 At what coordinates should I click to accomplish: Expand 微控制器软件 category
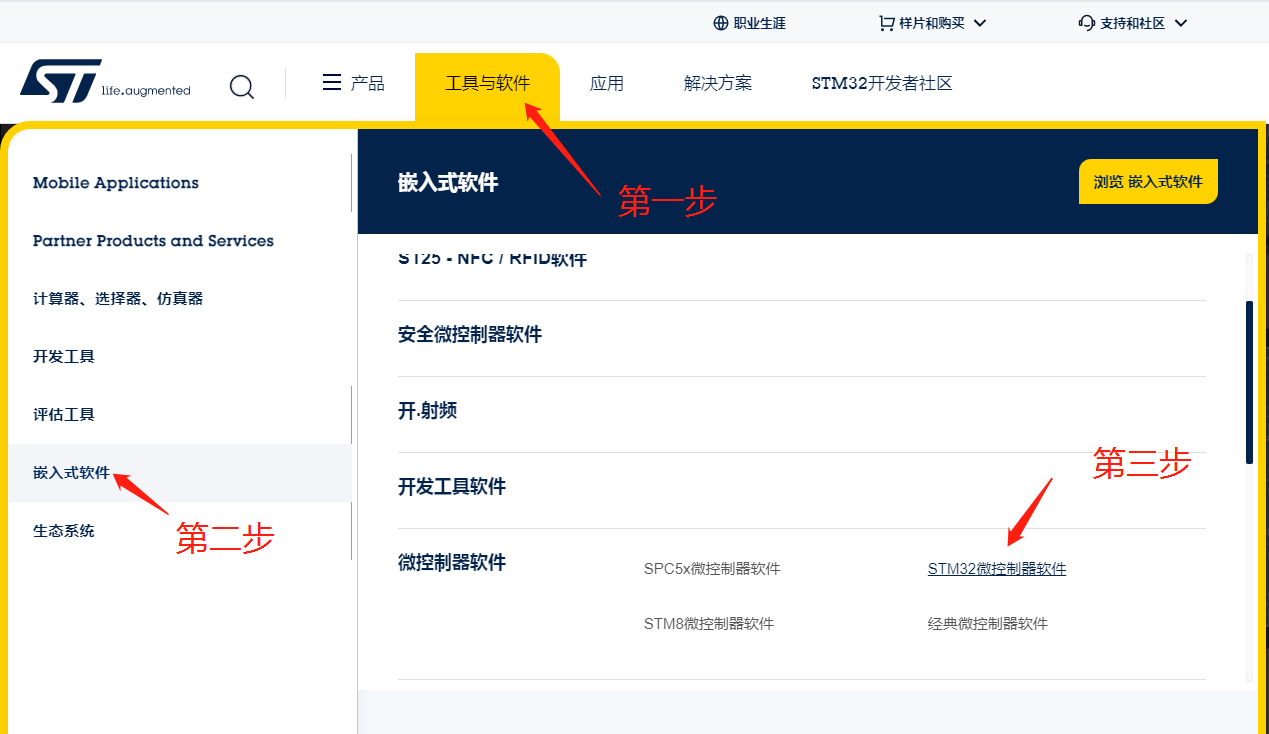(452, 563)
